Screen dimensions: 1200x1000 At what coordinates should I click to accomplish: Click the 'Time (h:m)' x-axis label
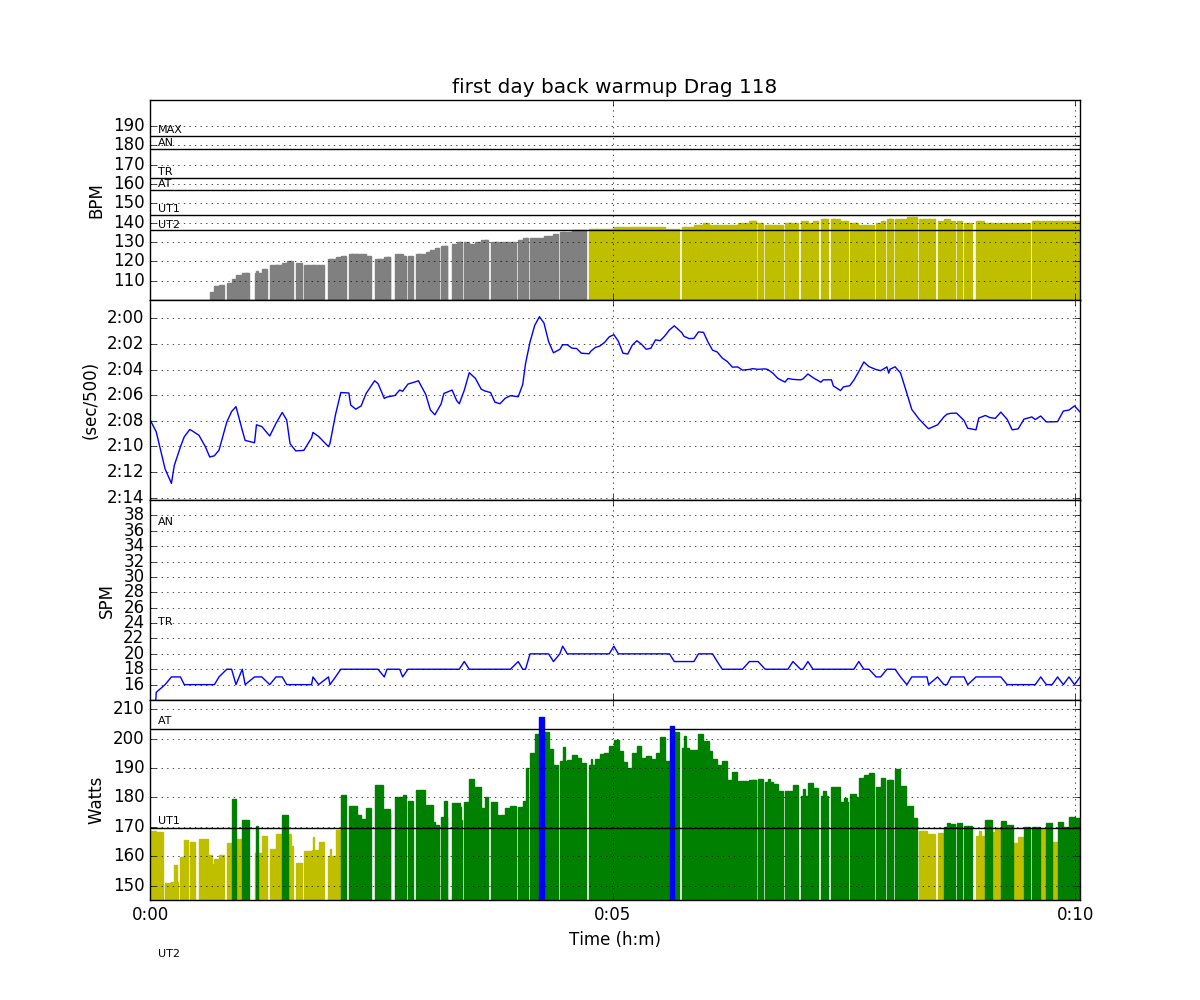614,939
